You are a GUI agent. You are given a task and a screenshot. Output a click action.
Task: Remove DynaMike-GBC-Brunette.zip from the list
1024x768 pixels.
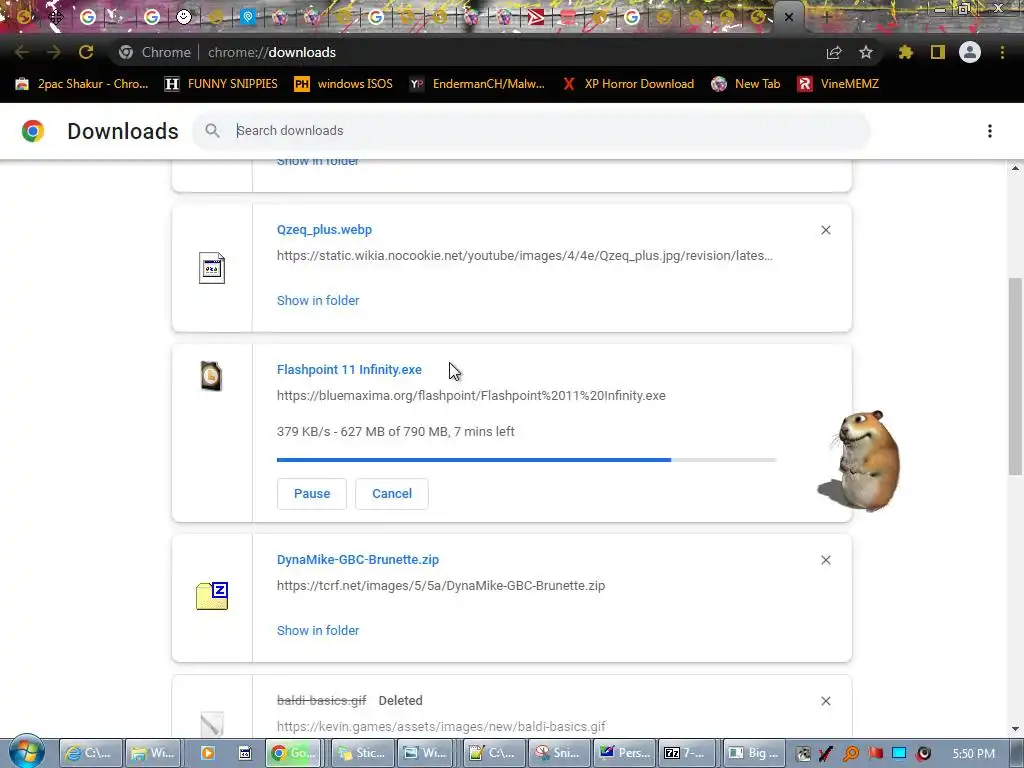(x=825, y=560)
